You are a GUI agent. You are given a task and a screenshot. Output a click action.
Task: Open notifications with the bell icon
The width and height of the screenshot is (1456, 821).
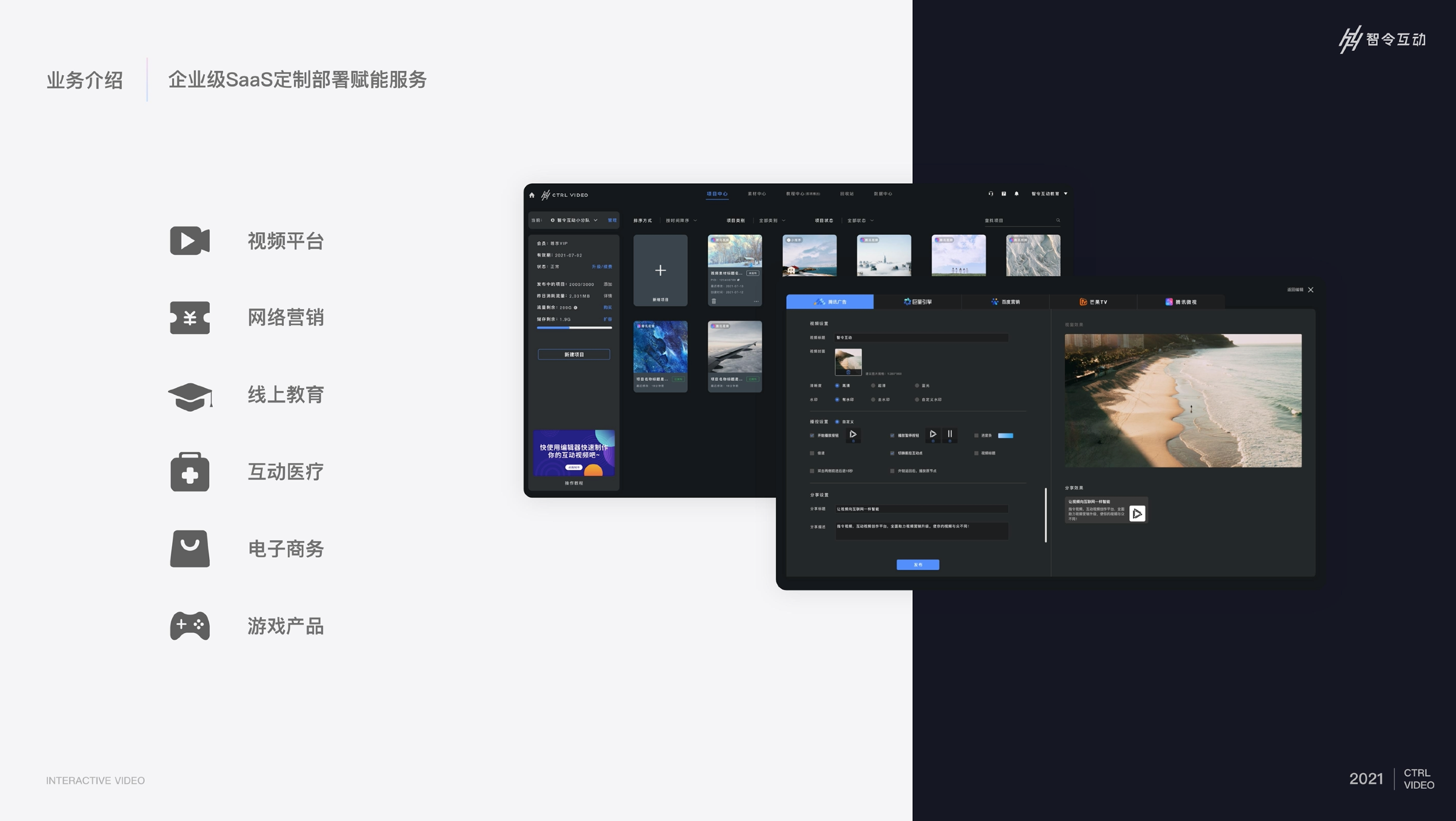pos(1017,194)
